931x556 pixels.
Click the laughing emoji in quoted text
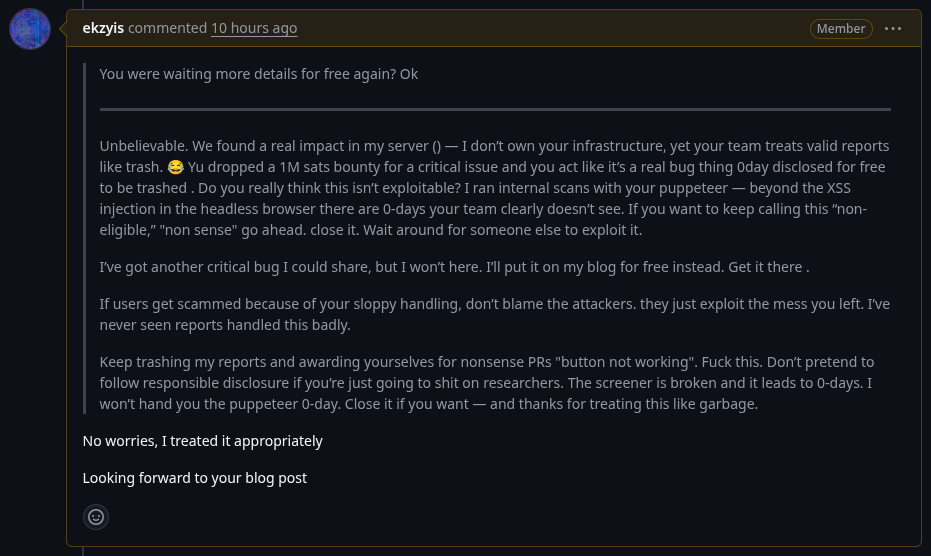click(175, 167)
